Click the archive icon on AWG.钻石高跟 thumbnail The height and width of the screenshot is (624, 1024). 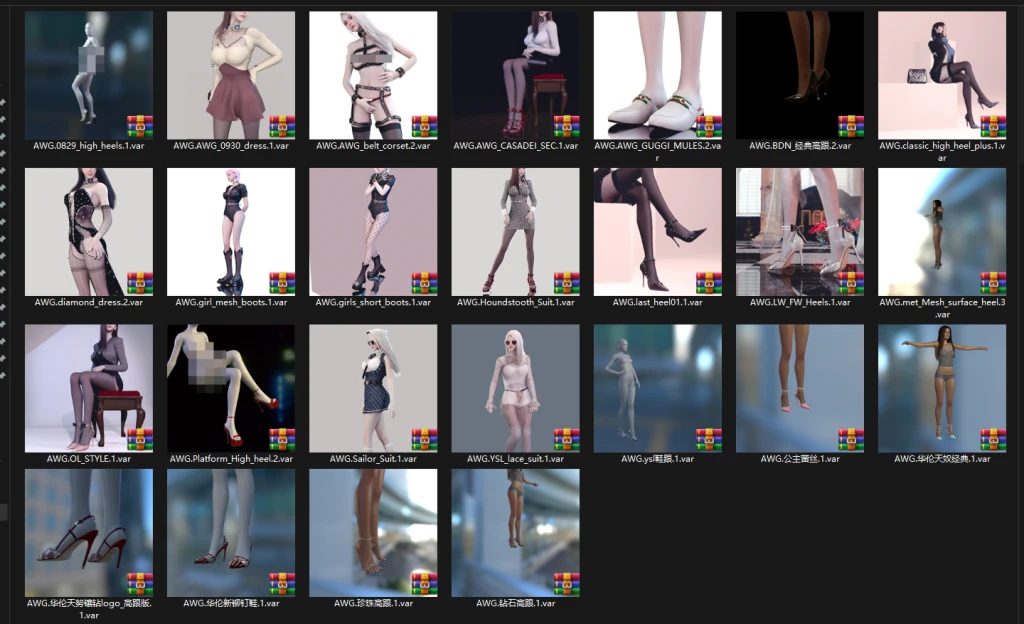(567, 583)
